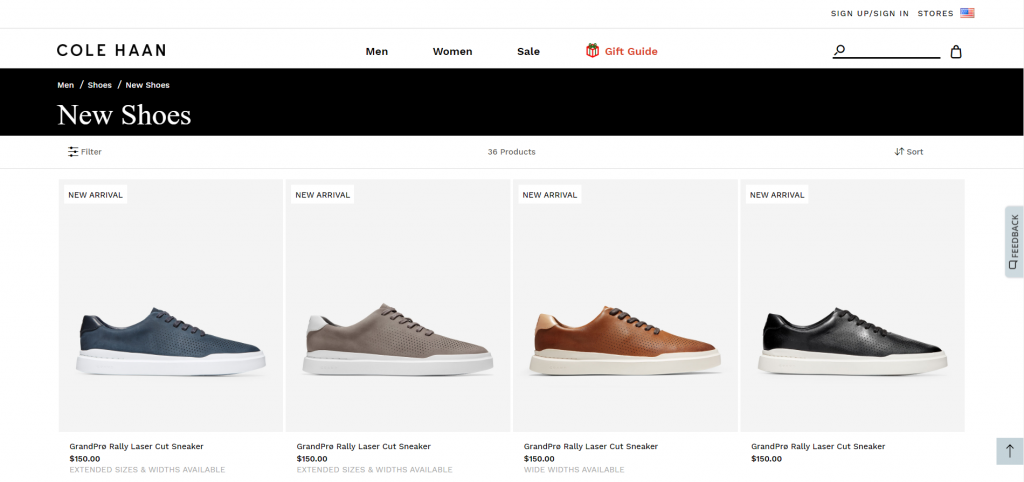Open the tan brown sneaker image
Image resolution: width=1024 pixels, height=482 pixels.
click(x=625, y=305)
